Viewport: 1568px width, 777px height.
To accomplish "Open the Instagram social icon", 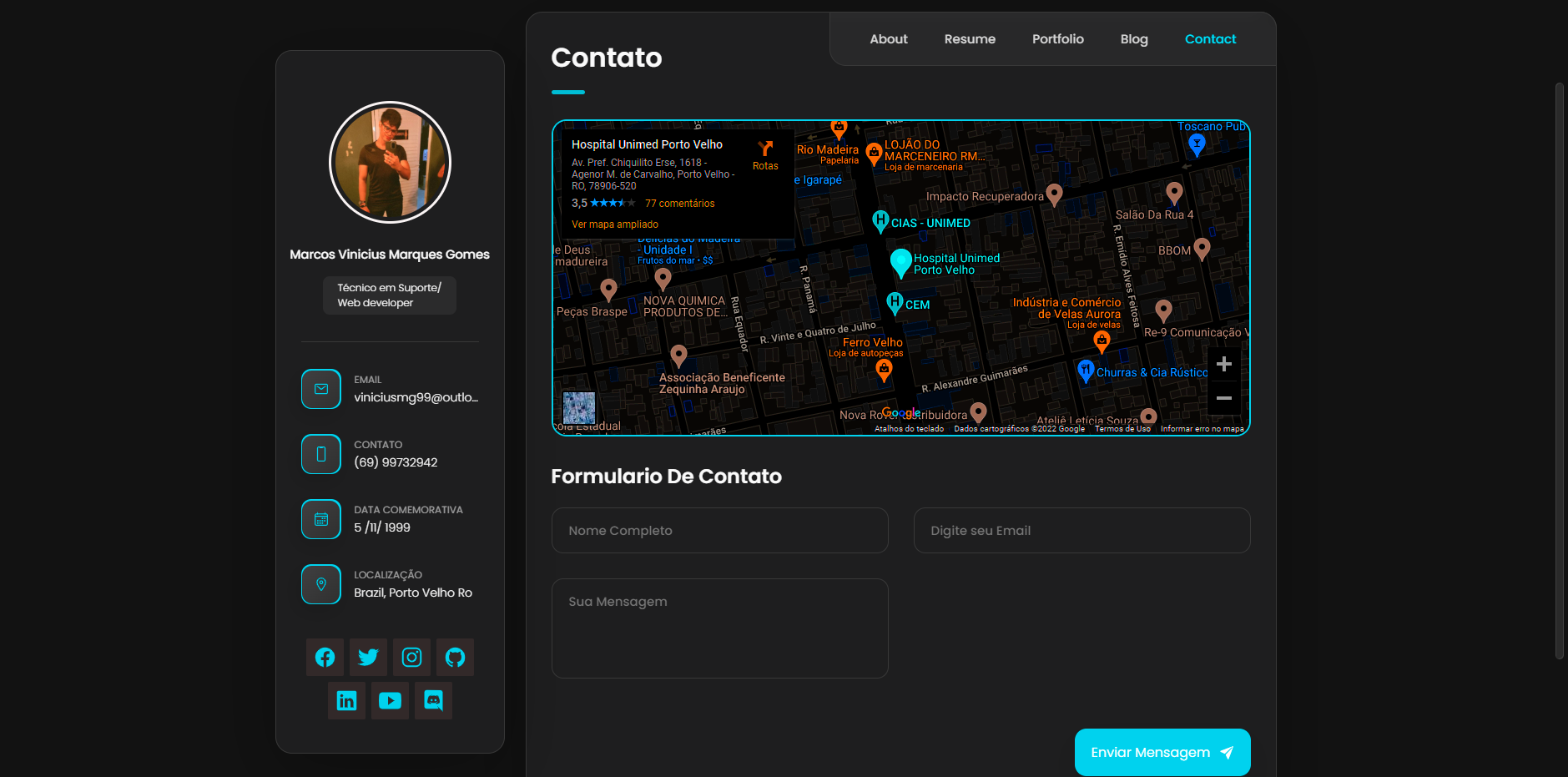I will pos(411,658).
